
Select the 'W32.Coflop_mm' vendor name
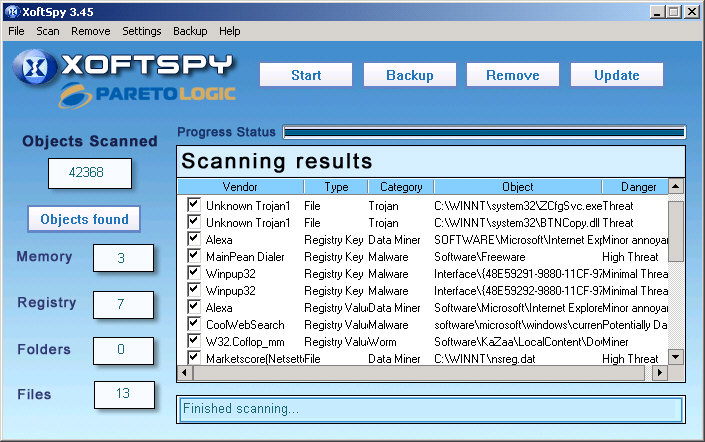245,342
